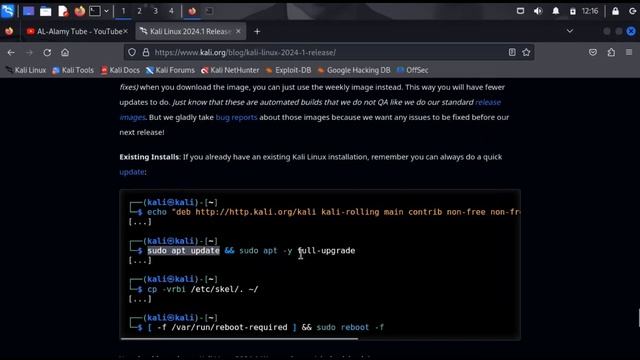The height and width of the screenshot is (360, 640).
Task: Switch to workspace 4
Action: pos(171,11)
